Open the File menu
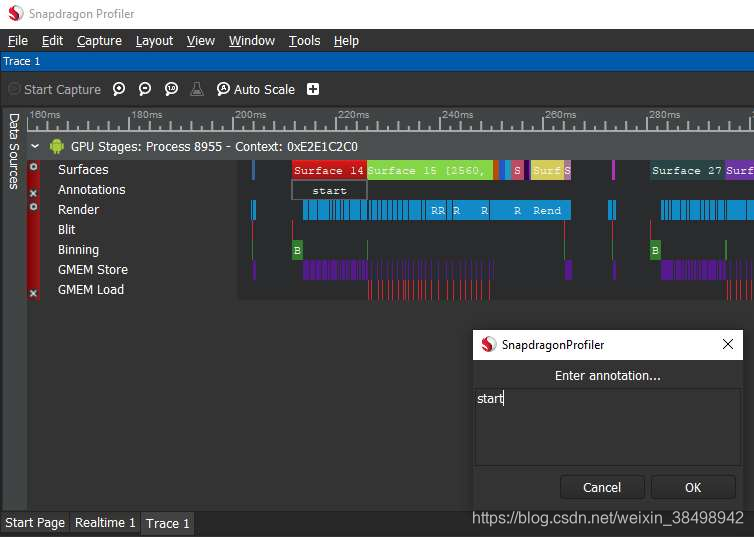 (x=18, y=41)
